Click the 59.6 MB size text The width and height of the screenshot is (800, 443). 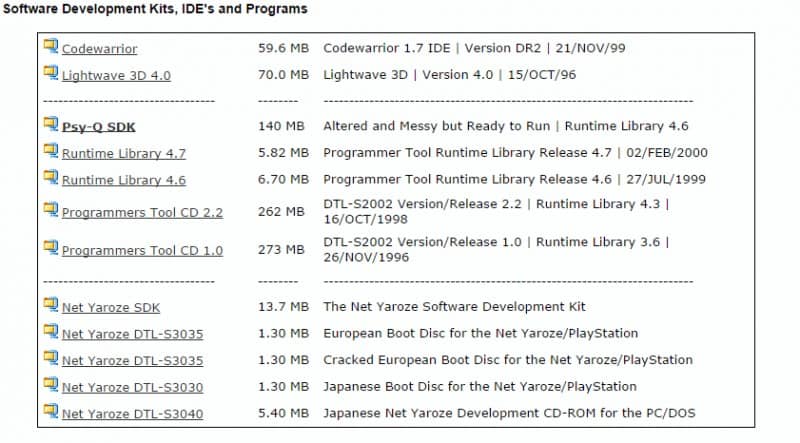[x=283, y=48]
